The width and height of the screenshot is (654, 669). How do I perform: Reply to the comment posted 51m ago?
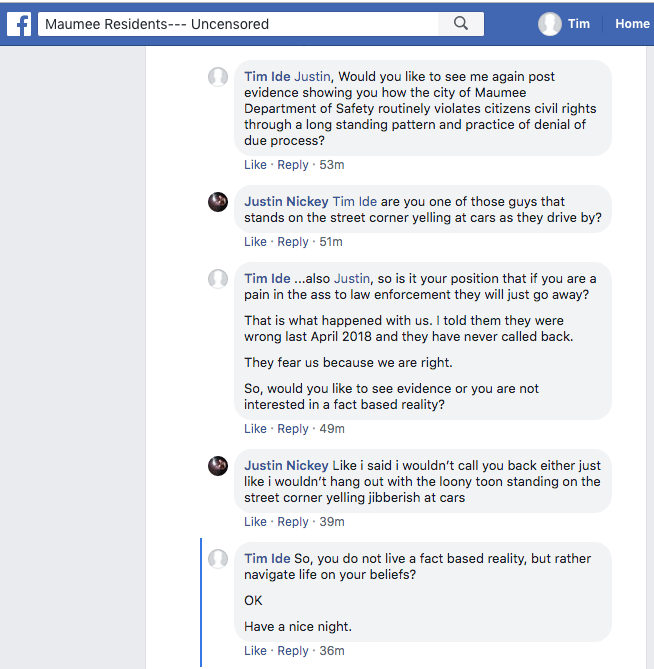293,242
